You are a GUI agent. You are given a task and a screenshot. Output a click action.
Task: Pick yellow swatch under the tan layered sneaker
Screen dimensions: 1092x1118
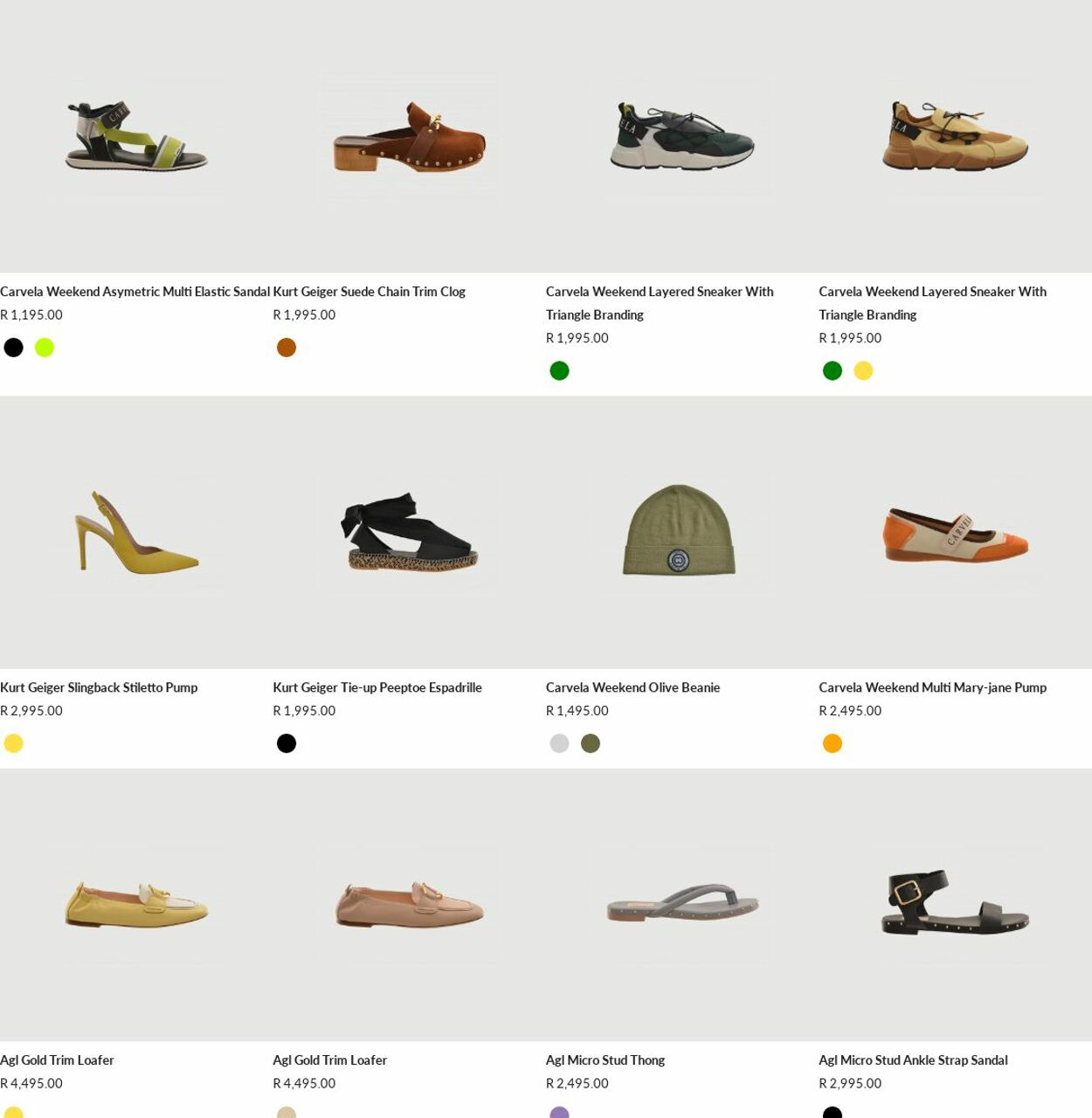pyautogui.click(x=863, y=371)
